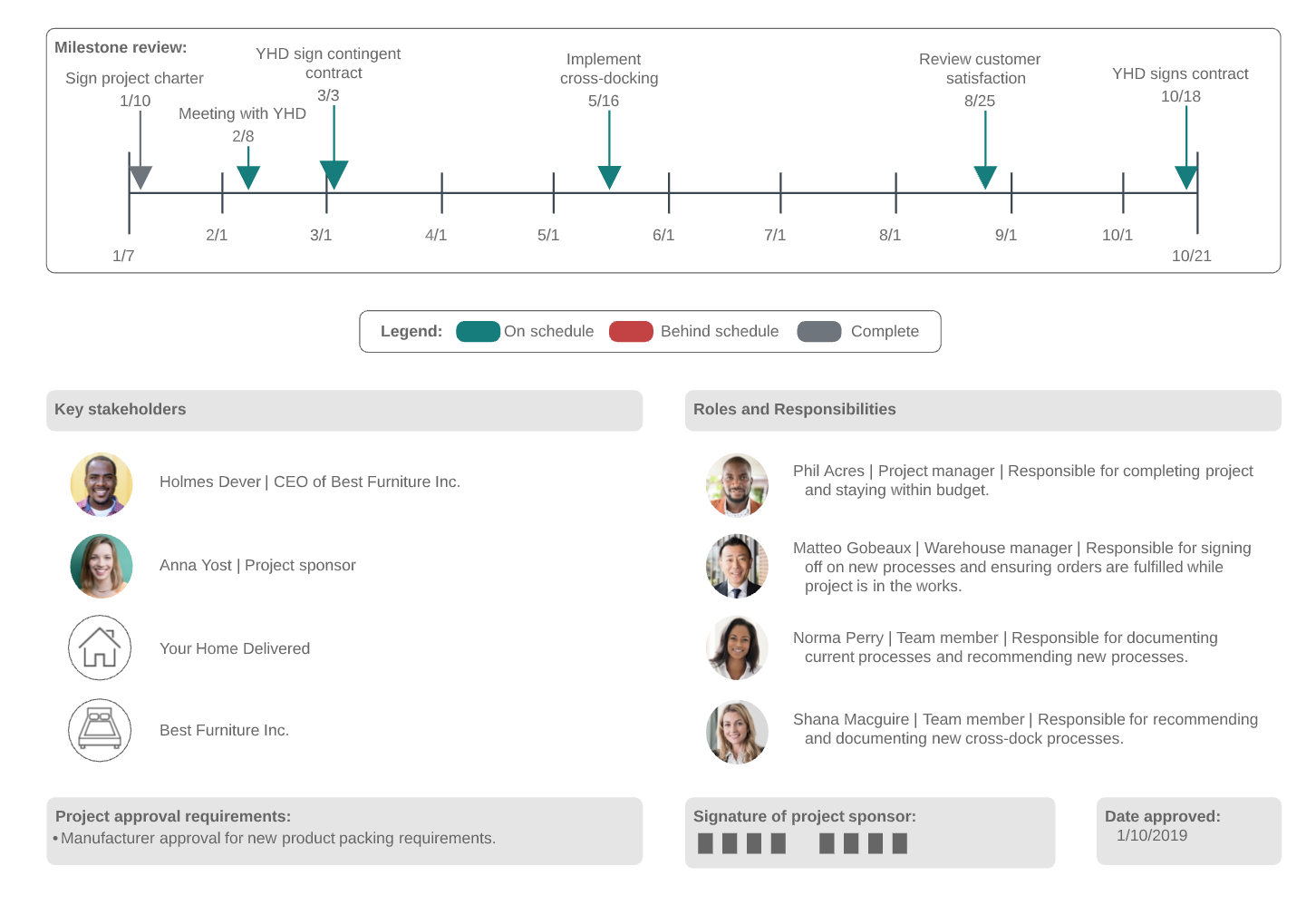Viewport: 1316px width, 905px height.
Task: Click Matteo Gobeaux's profile photo
Action: point(737,566)
